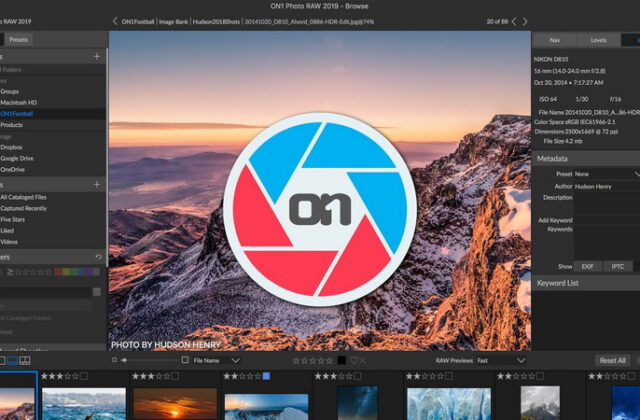640x420 pixels.
Task: Switch to filmstrip view mode icon
Action: [x=13, y=360]
